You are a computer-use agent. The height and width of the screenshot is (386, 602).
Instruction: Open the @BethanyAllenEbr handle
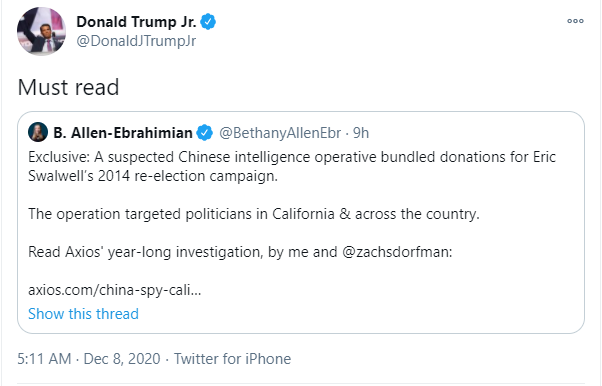coord(280,133)
